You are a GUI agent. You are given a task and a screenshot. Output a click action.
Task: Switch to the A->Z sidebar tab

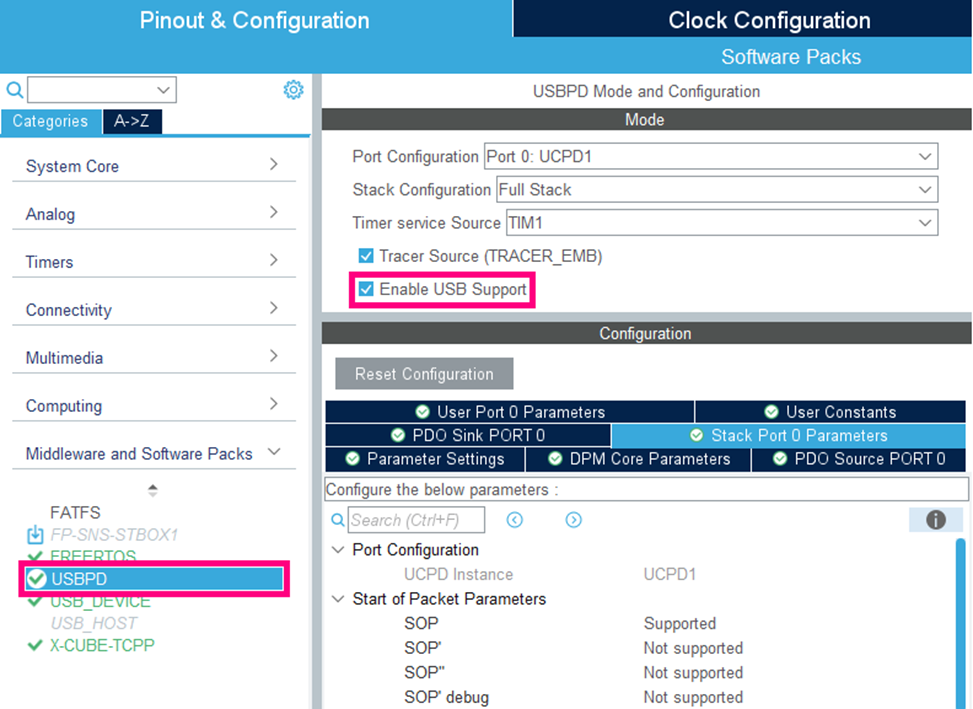click(x=132, y=121)
